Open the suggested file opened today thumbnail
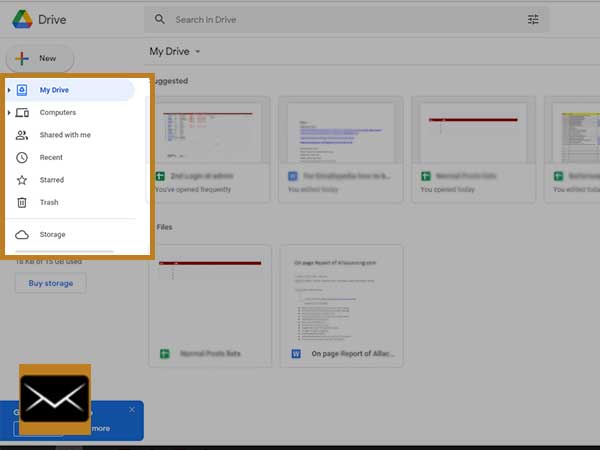This screenshot has height=450, width=600. pyautogui.click(x=473, y=132)
